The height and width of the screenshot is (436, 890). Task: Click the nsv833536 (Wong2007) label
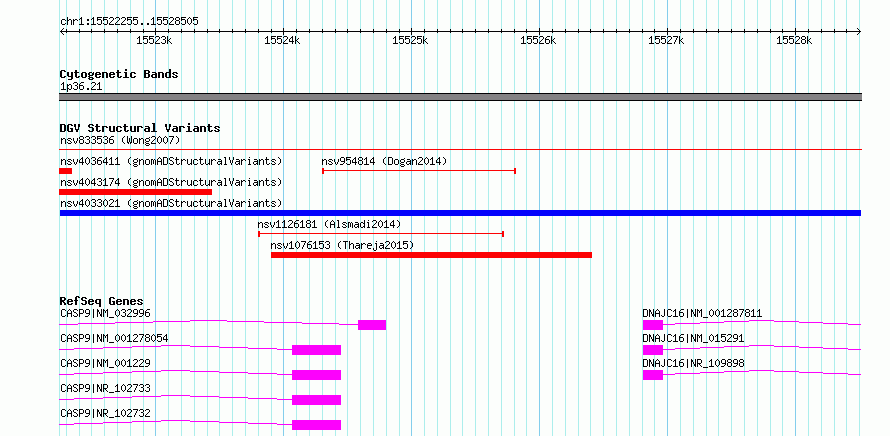pos(120,140)
